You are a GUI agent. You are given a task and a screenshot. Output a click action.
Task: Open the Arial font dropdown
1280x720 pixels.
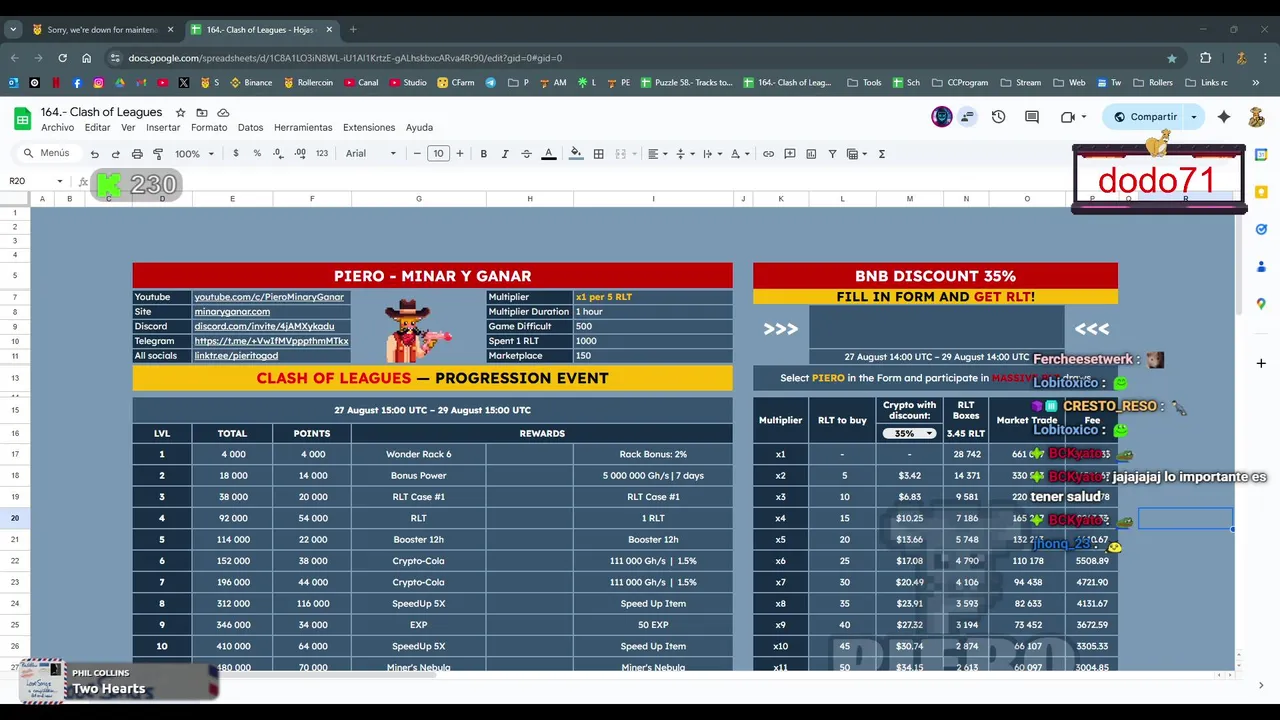click(x=371, y=154)
